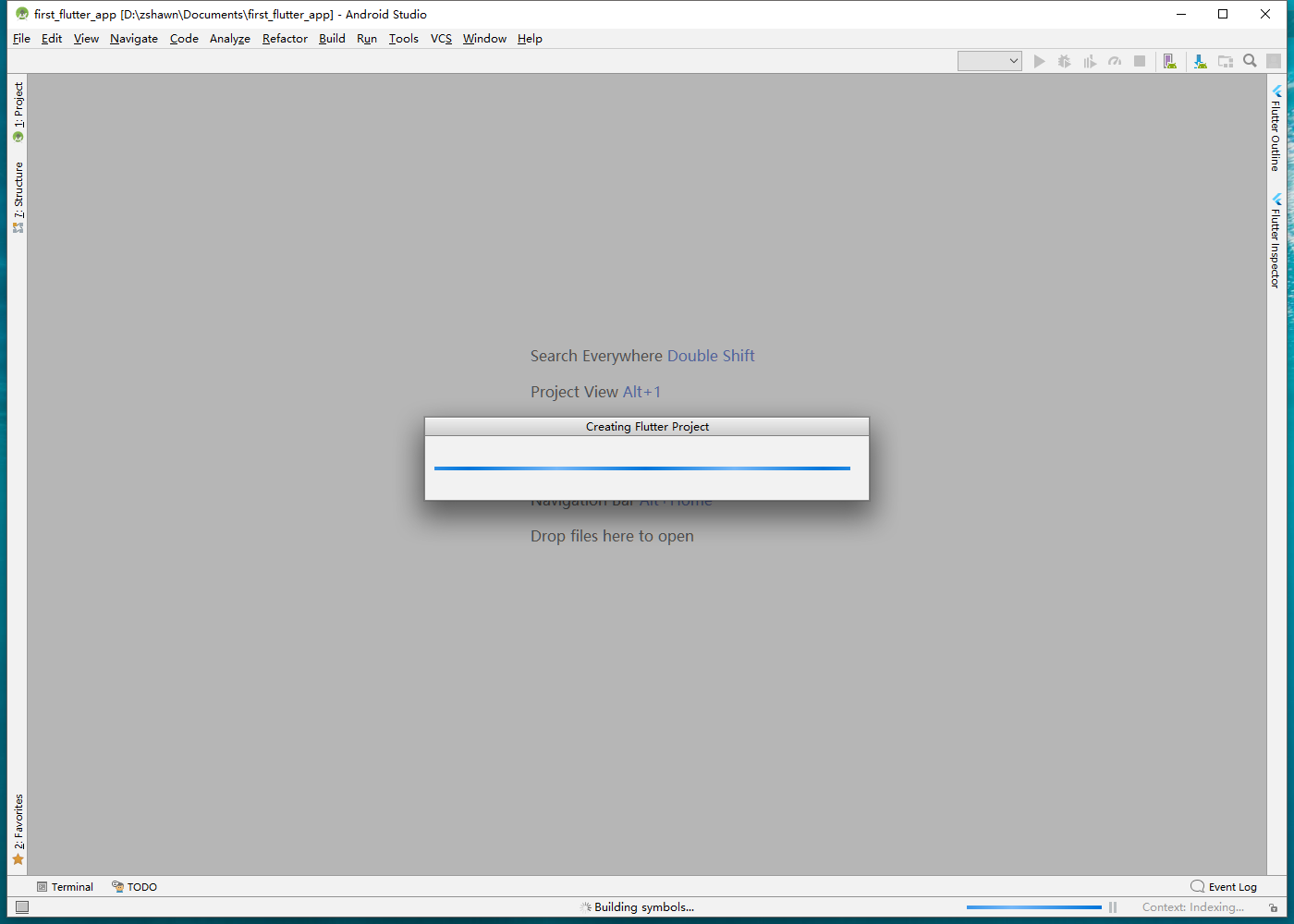Open the AVD Manager icon
Viewport: 1294px width, 924px height.
(1170, 61)
